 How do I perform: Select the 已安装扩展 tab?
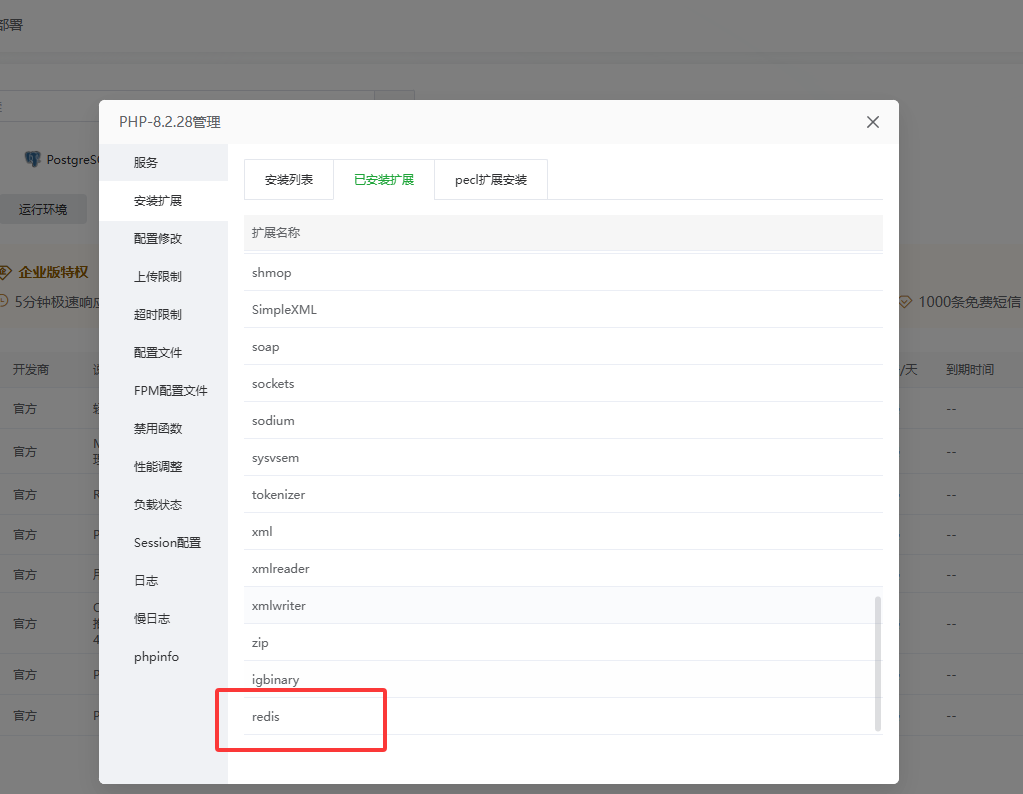pos(384,180)
